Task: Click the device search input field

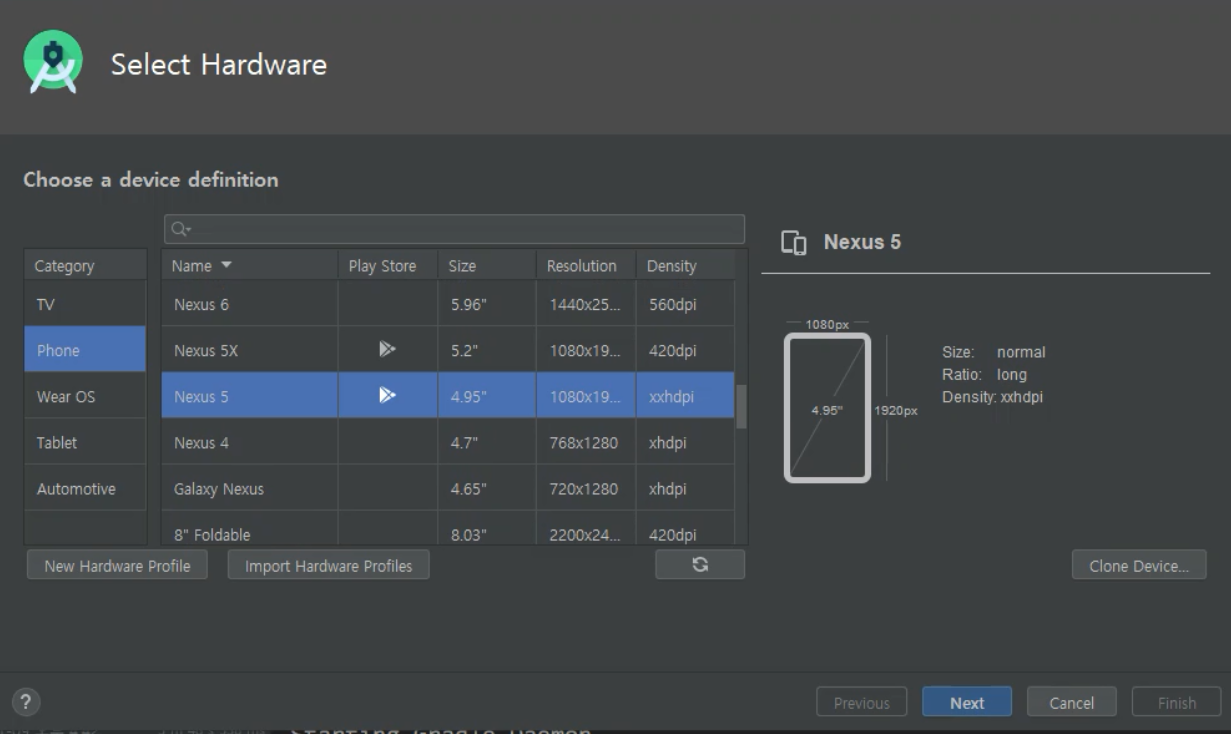Action: (454, 229)
